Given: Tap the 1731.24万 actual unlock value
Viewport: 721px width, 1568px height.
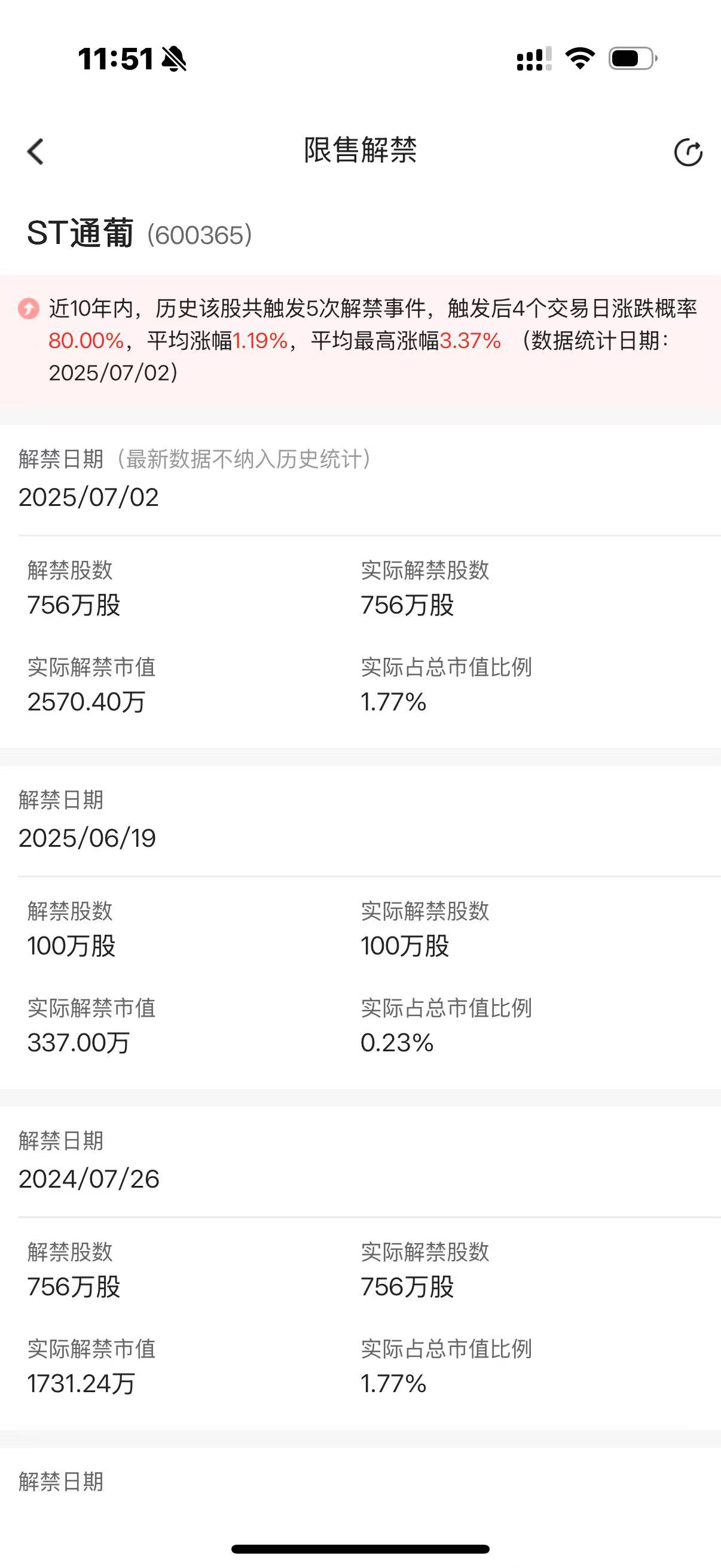Looking at the screenshot, I should click(x=81, y=1384).
